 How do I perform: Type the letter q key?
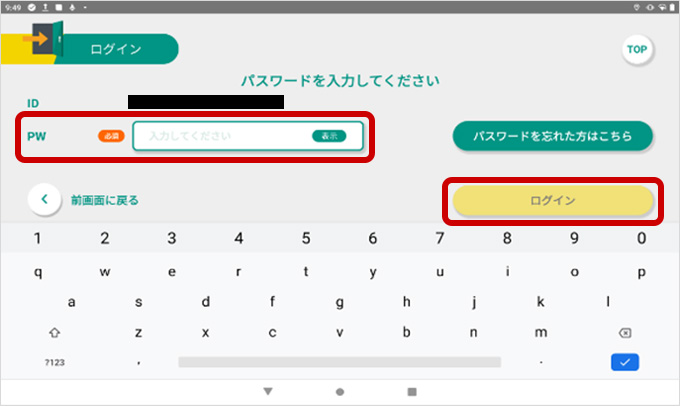click(38, 271)
